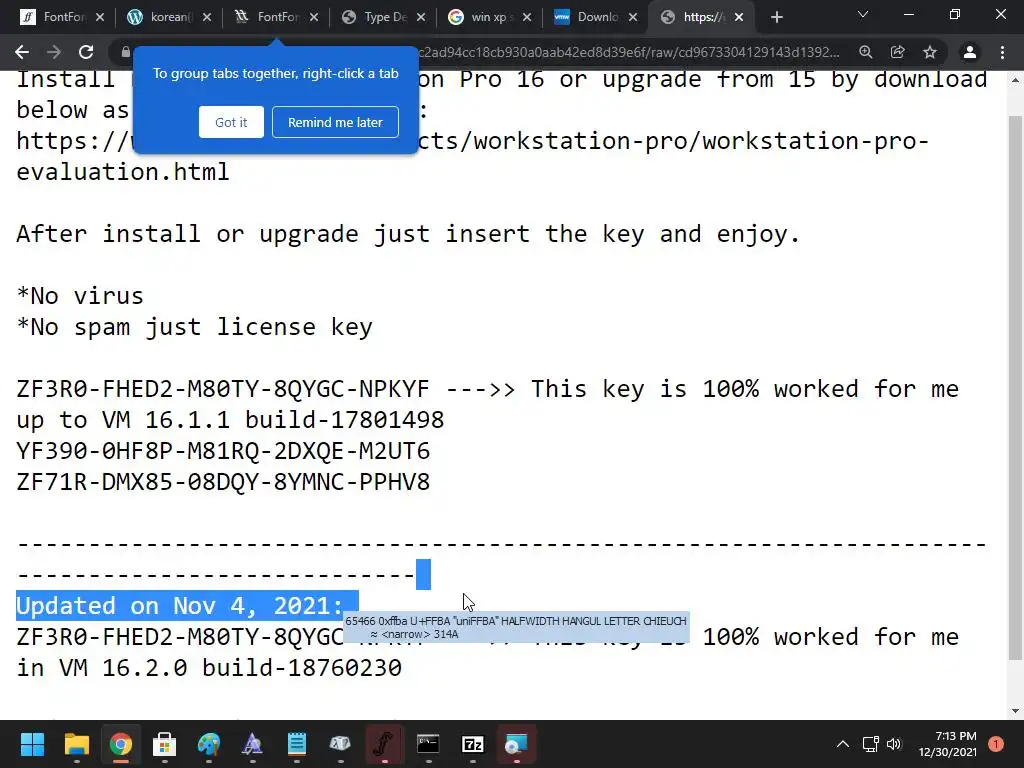The width and height of the screenshot is (1024, 768).
Task: Go back to the previous page
Action: [x=22, y=52]
